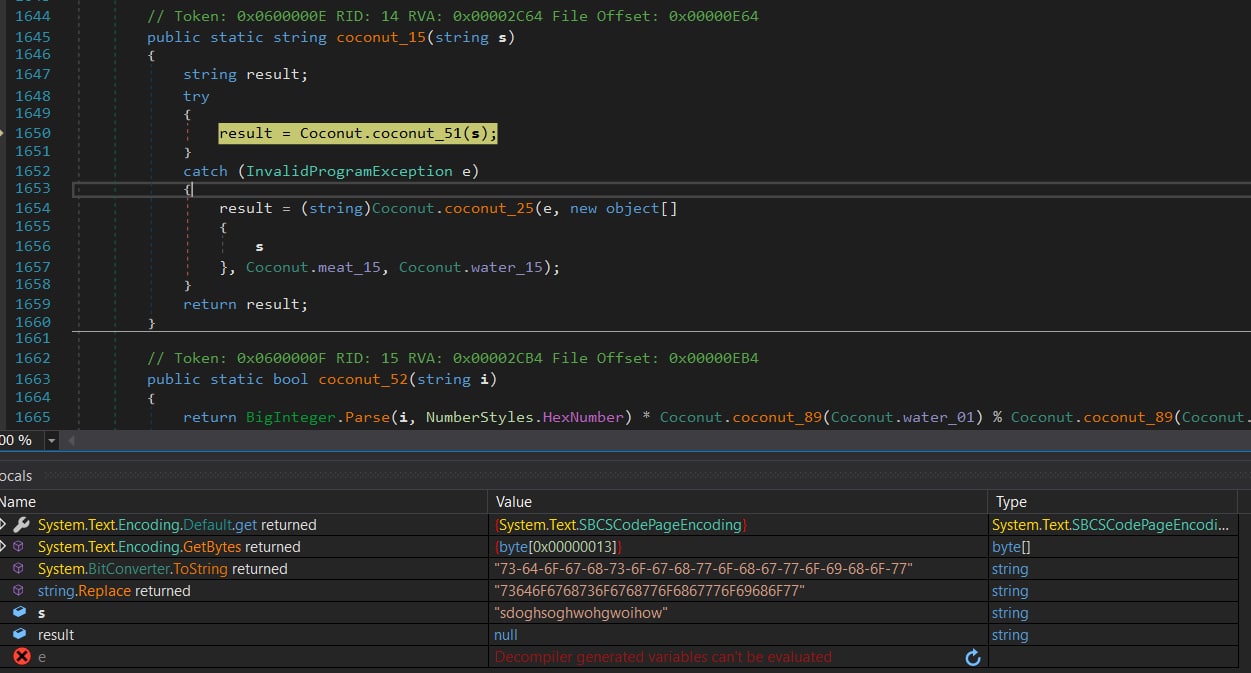
Task: Click the Value column header in Locals
Action: click(514, 502)
